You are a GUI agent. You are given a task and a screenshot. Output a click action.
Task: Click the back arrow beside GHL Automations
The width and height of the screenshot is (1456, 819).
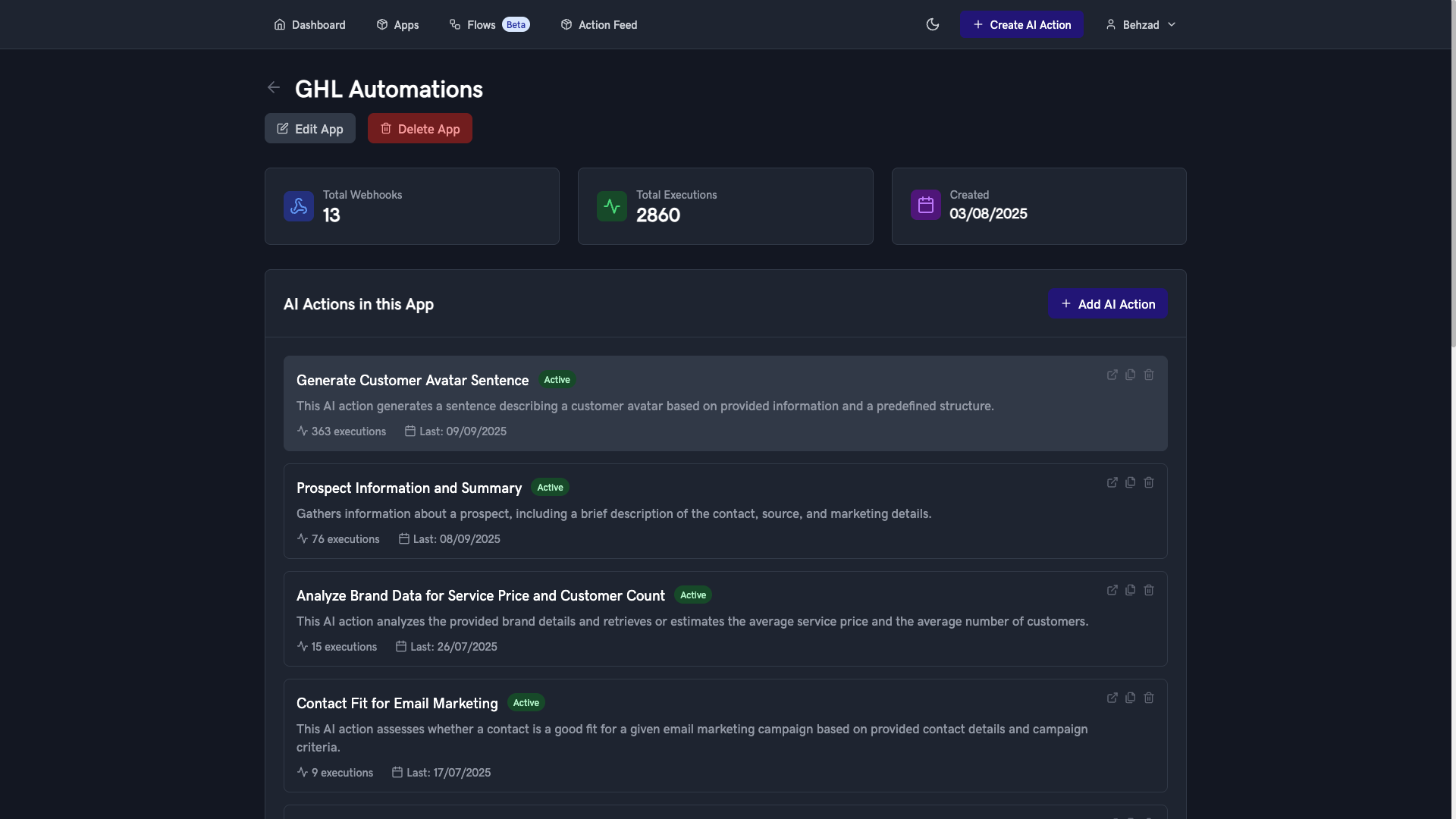coord(274,88)
